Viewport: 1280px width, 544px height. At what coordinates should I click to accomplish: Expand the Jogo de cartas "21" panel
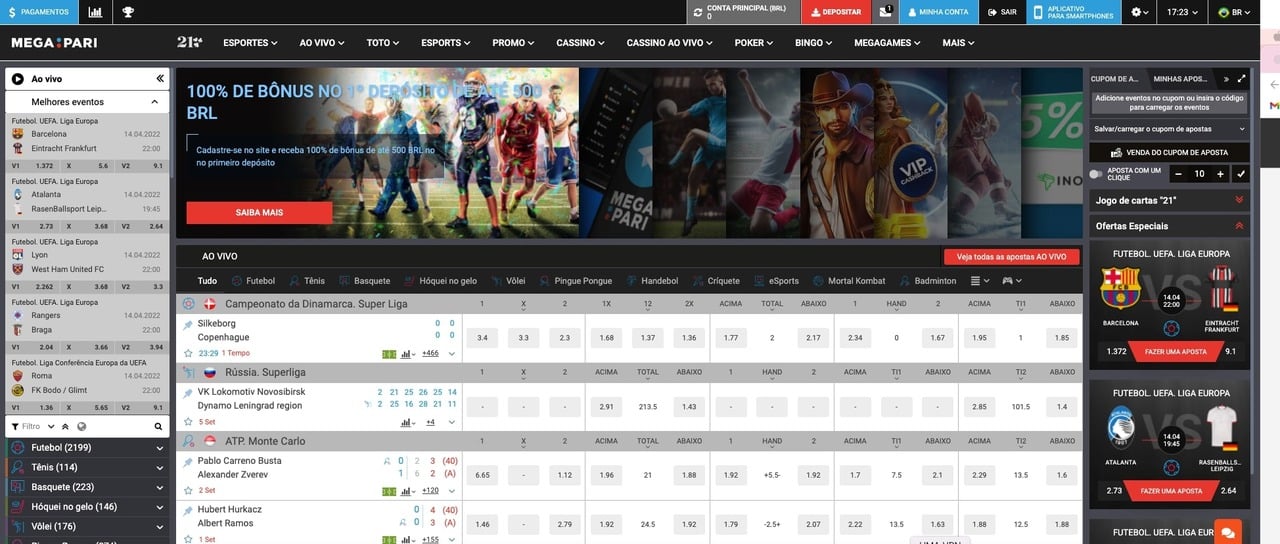tap(1170, 200)
